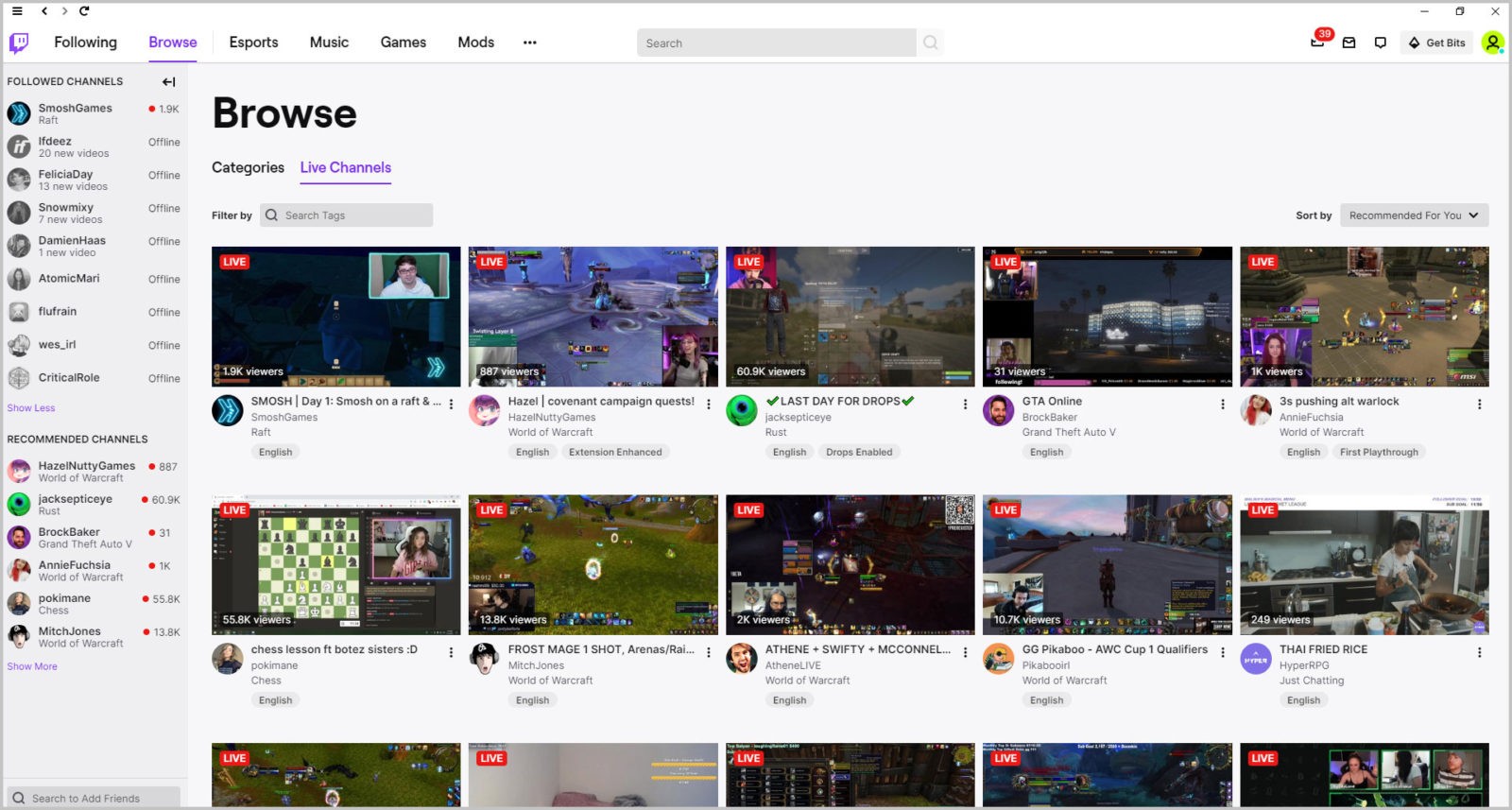Image resolution: width=1512 pixels, height=810 pixels.
Task: Open the Esports tab
Action: pyautogui.click(x=254, y=43)
